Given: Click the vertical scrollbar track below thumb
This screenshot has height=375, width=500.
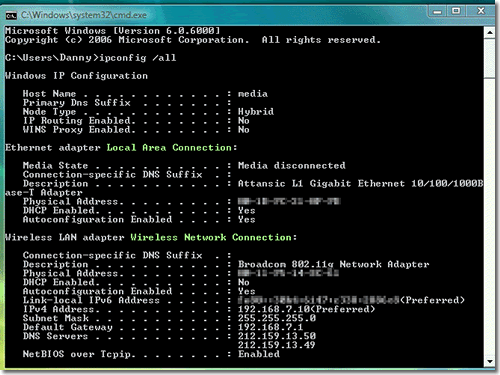Looking at the screenshot, I should point(489,217).
